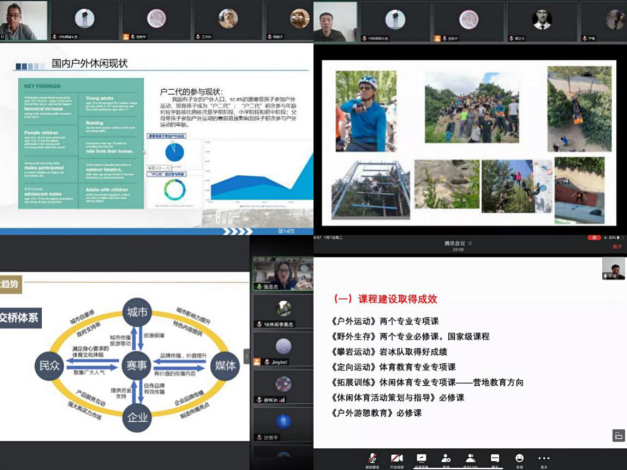This screenshot has height=470, width=627.
Task: Open the emoji reactions icon
Action: coord(519,459)
